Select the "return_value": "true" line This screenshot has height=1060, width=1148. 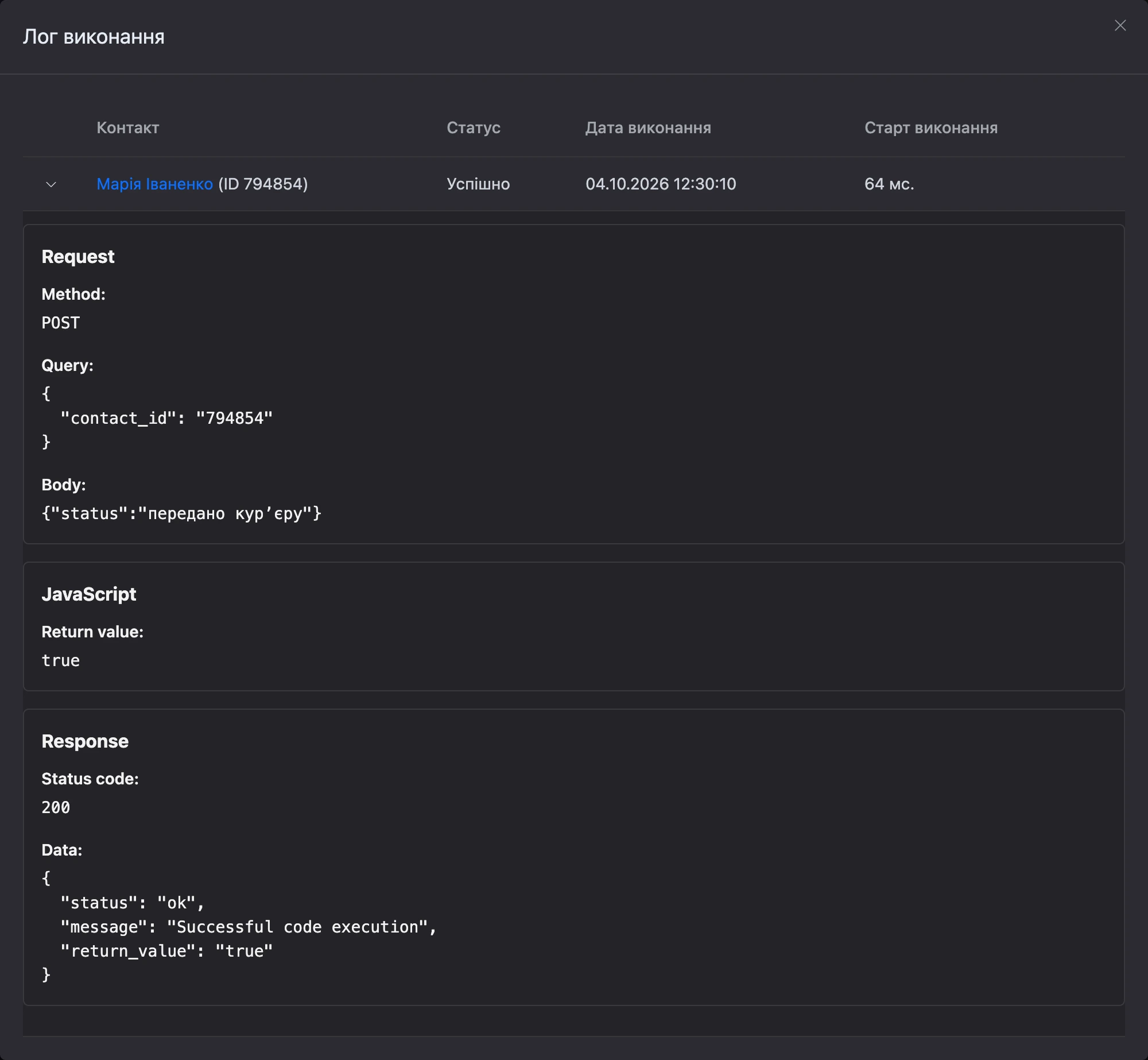point(166,951)
